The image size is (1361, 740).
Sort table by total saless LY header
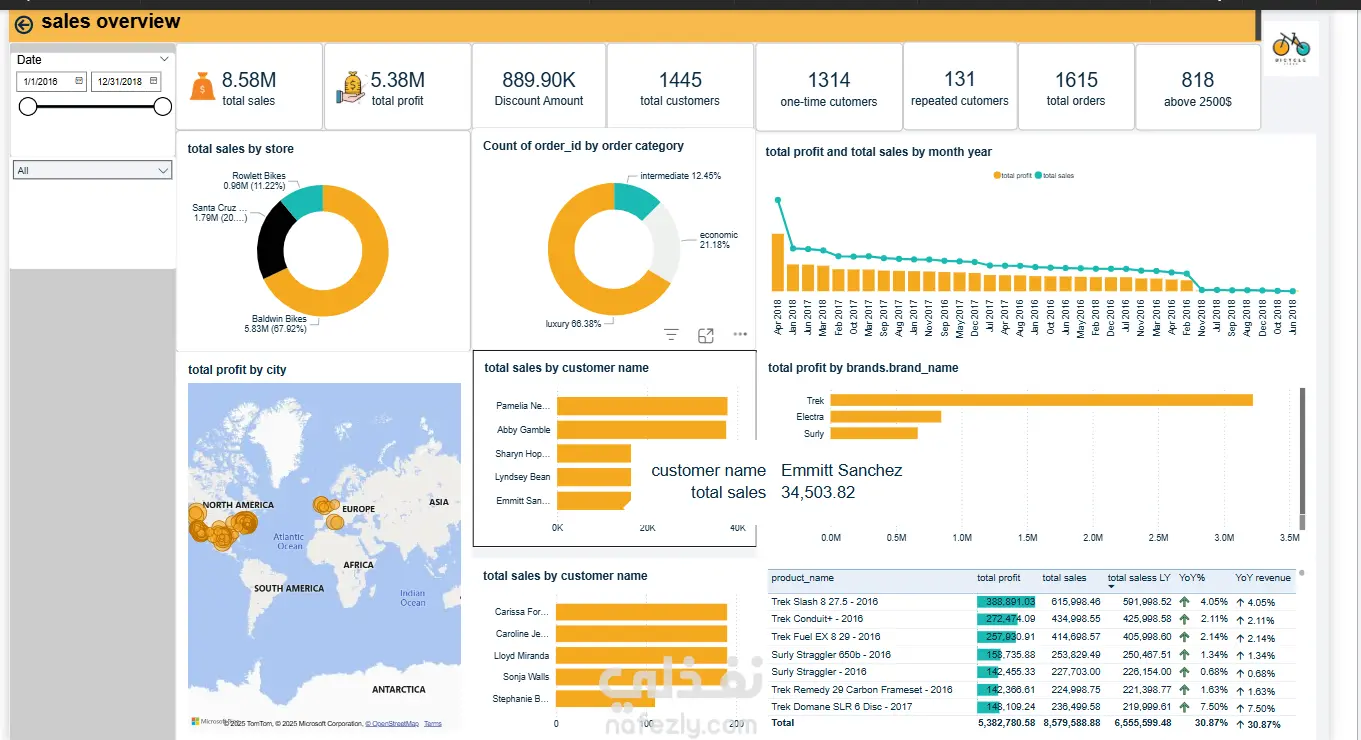click(x=1139, y=578)
